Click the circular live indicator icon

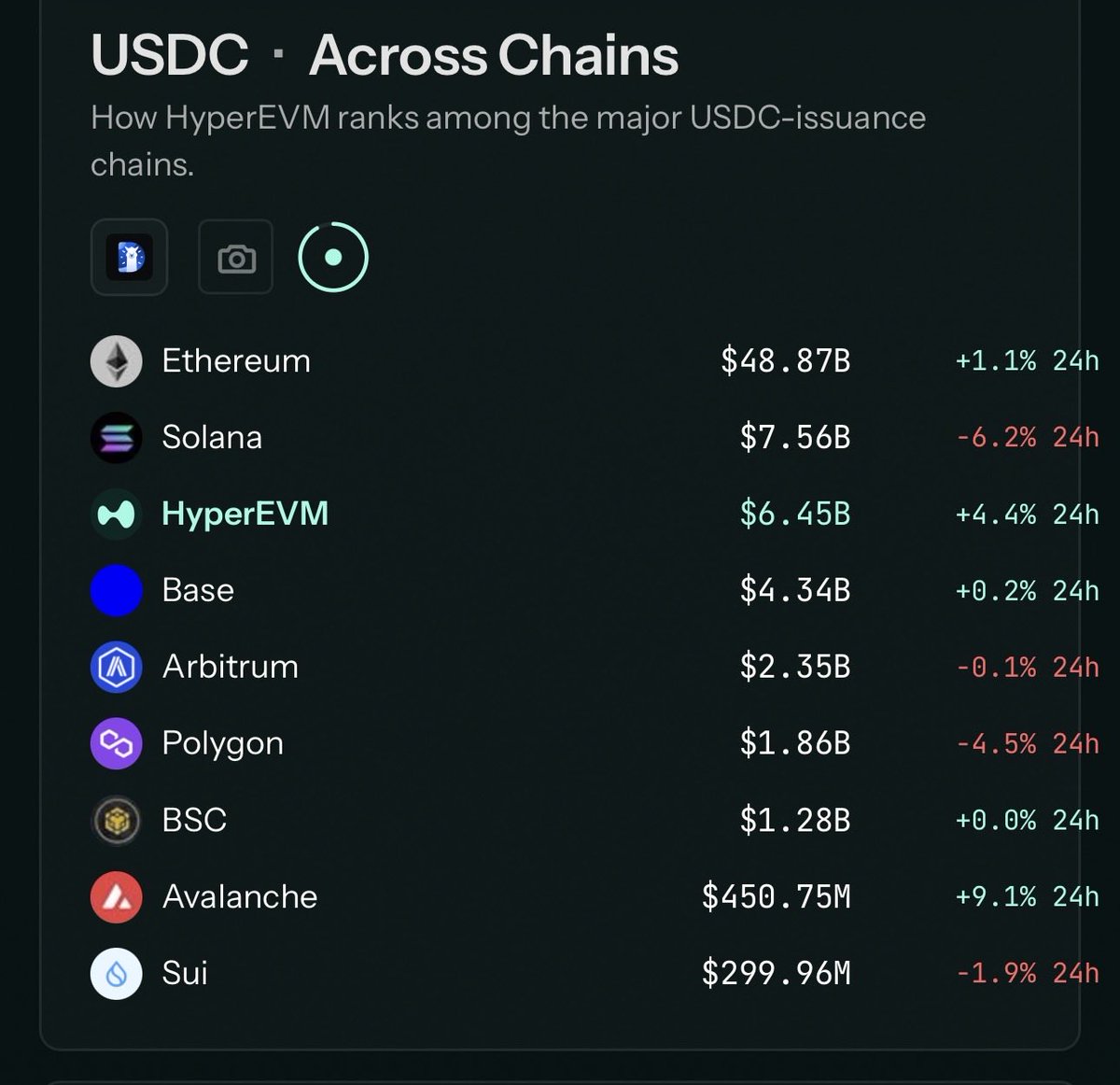pyautogui.click(x=333, y=257)
